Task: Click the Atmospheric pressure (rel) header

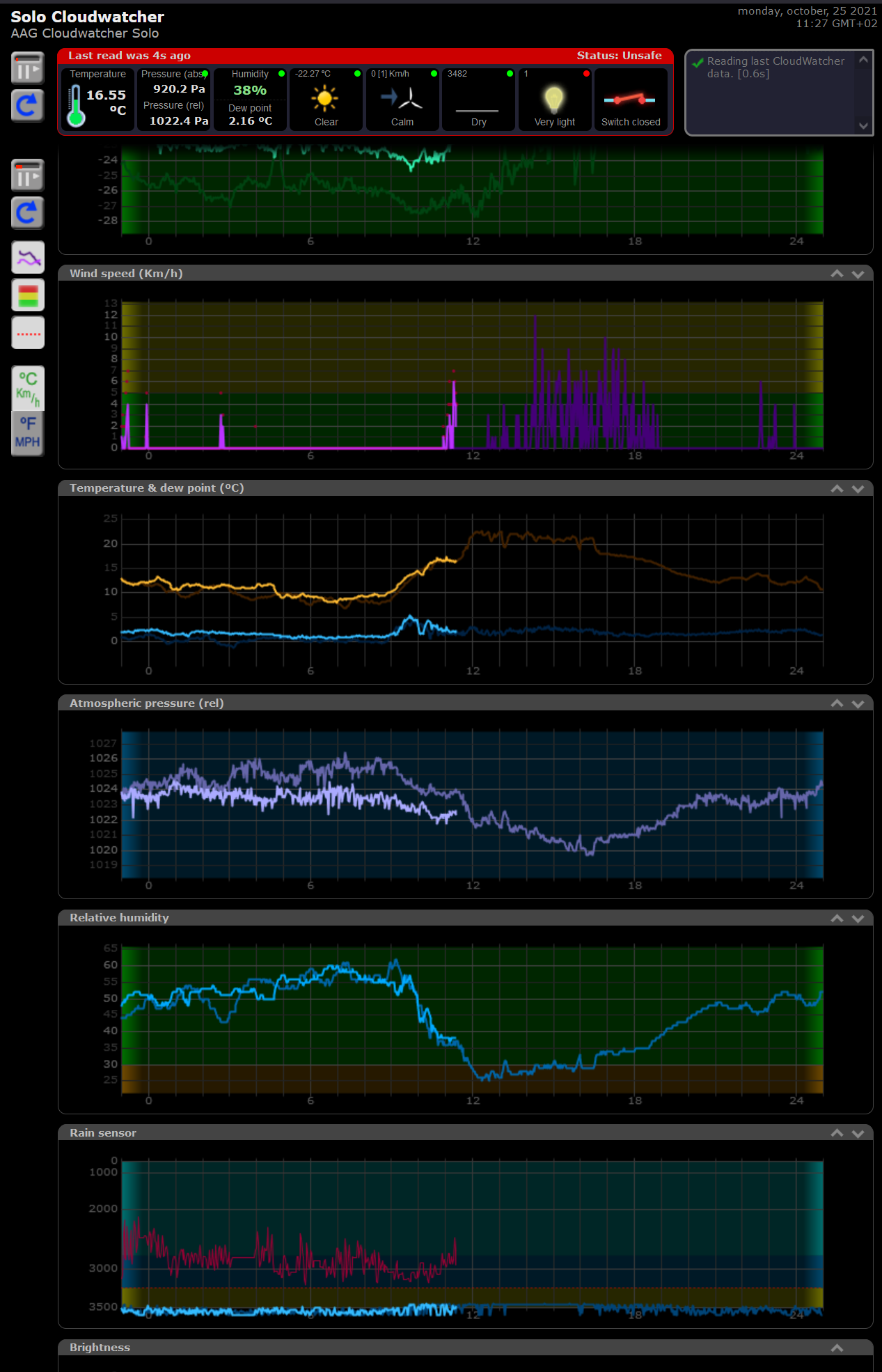Action: tap(146, 703)
